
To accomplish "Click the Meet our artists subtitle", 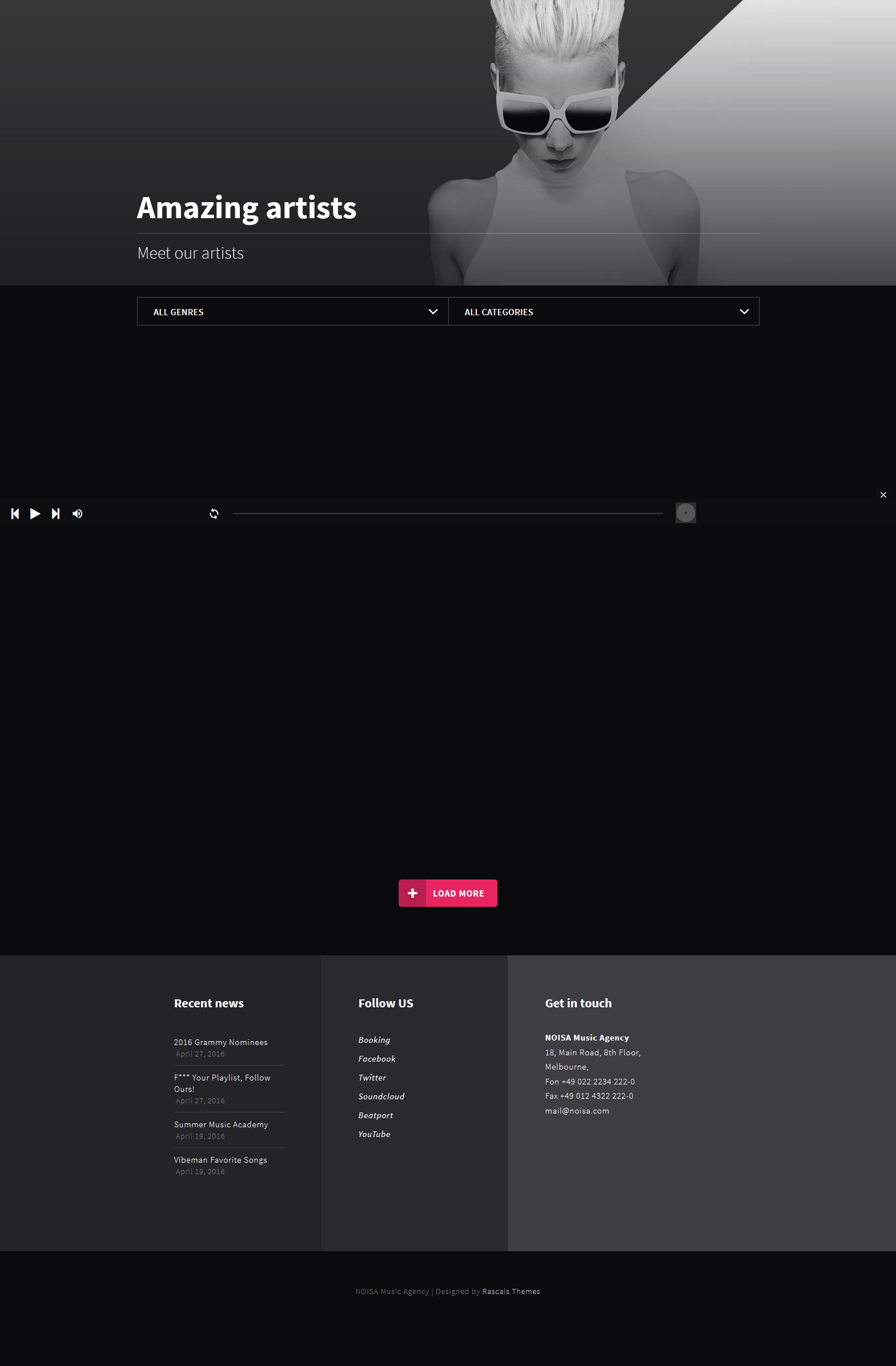I will pos(191,253).
